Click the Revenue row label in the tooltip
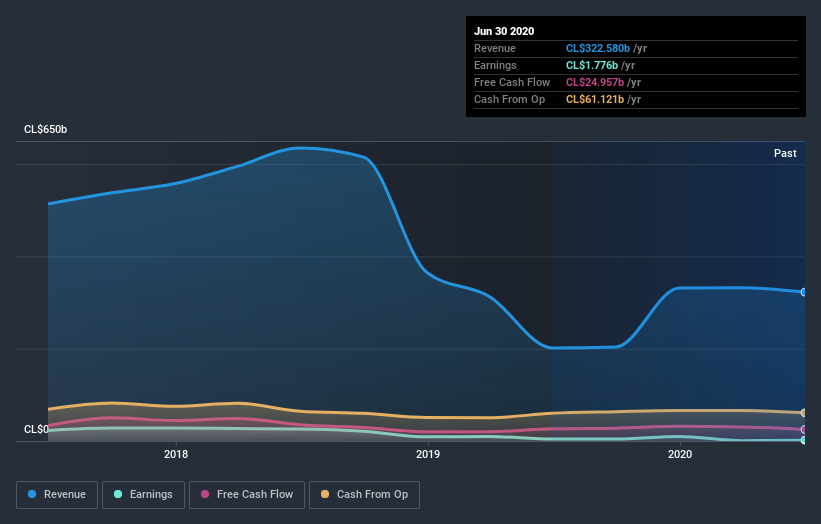Screen dimensions: 821x524 tap(495, 48)
